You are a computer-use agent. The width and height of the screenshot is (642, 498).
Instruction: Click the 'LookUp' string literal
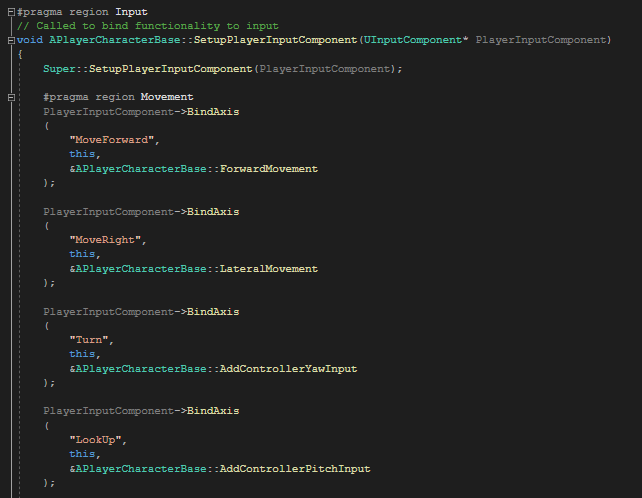pos(98,440)
